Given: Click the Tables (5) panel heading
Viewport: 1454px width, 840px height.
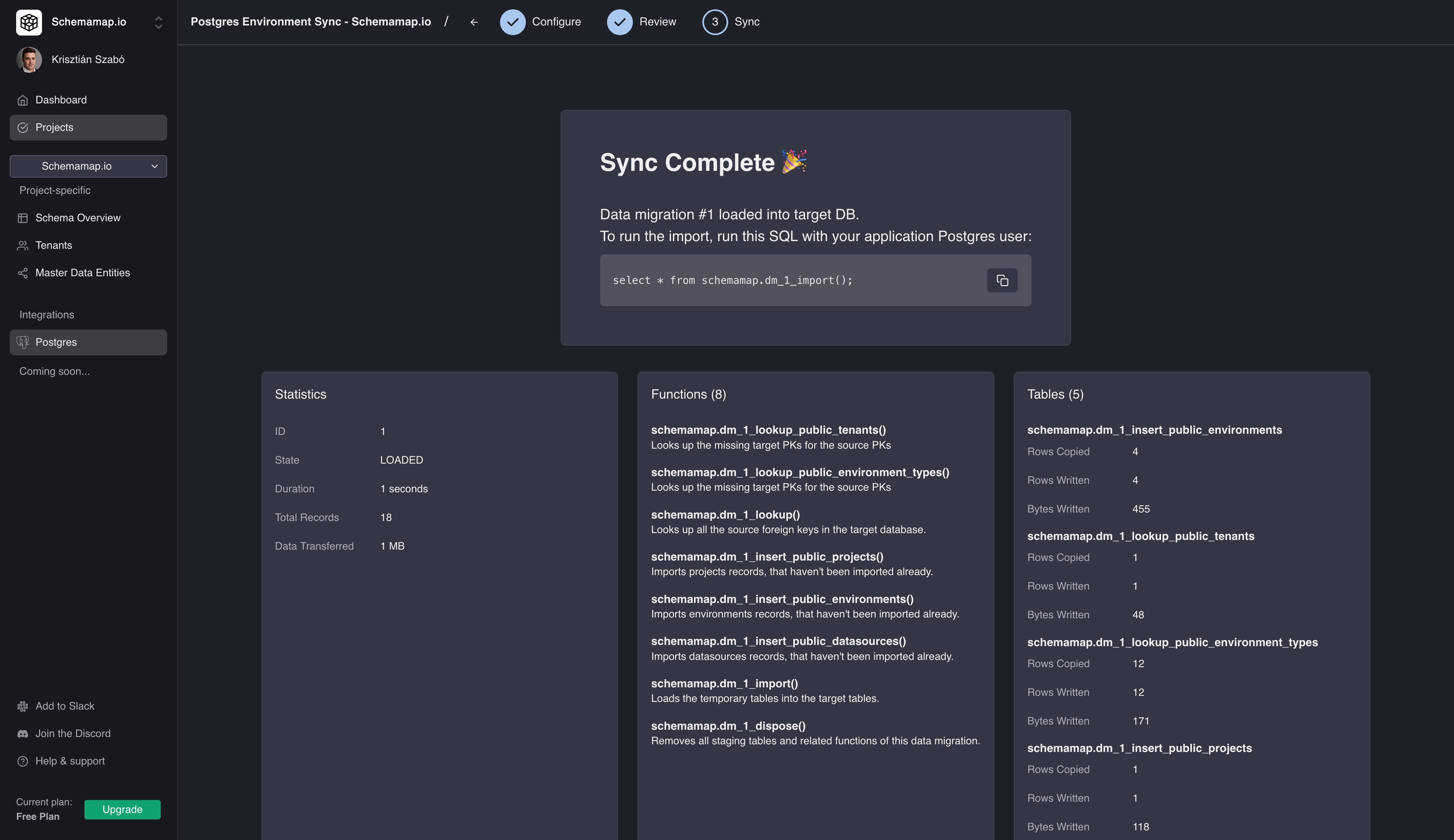Looking at the screenshot, I should pyautogui.click(x=1055, y=395).
